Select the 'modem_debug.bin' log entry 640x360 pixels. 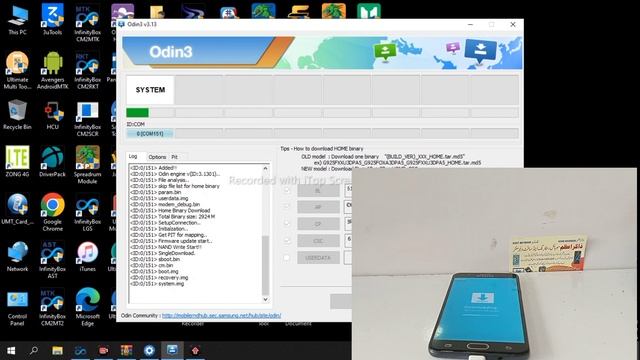(x=165, y=204)
